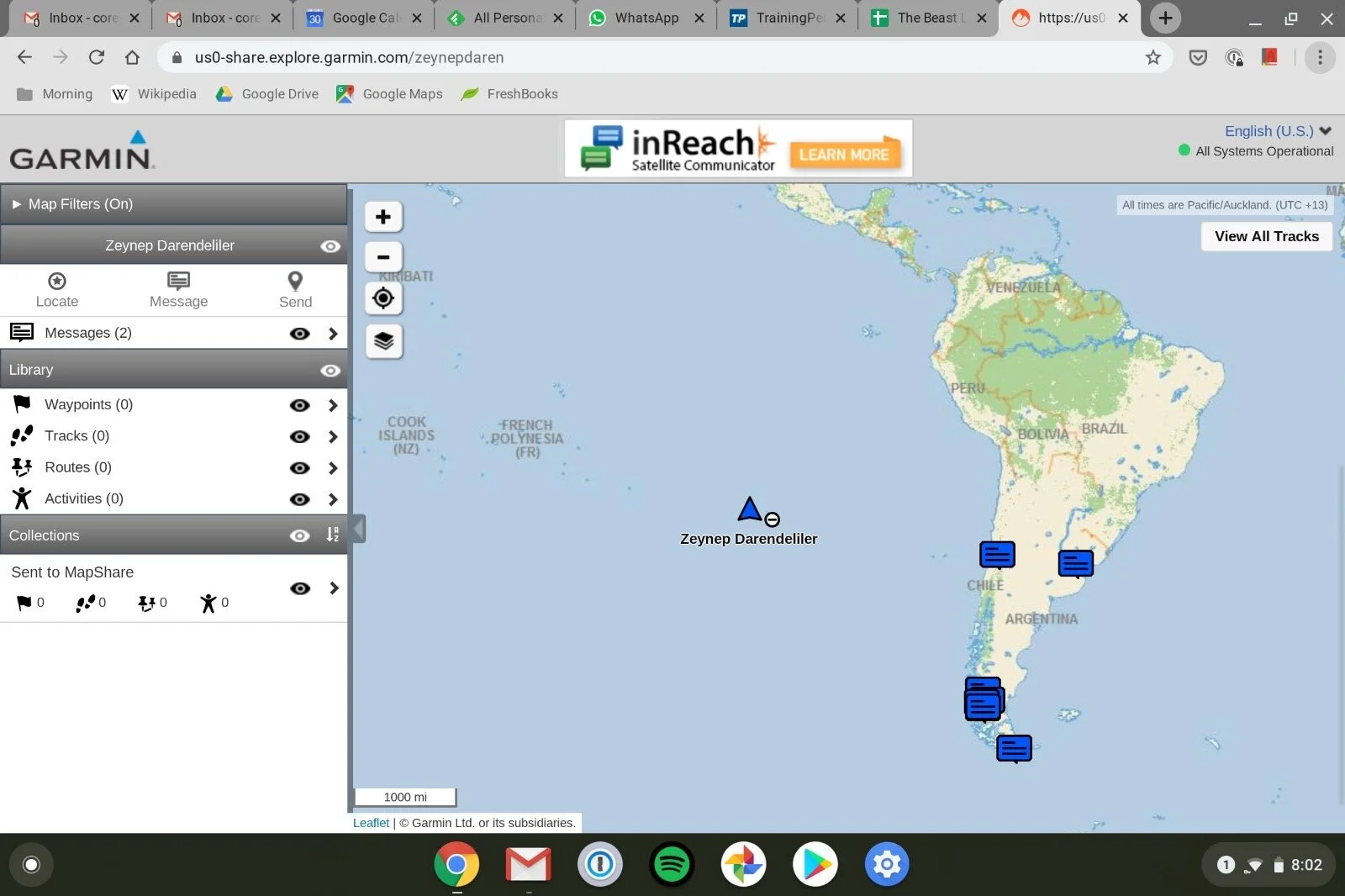The height and width of the screenshot is (896, 1345).
Task: Click the Waypoints flag icon
Action: [22, 404]
